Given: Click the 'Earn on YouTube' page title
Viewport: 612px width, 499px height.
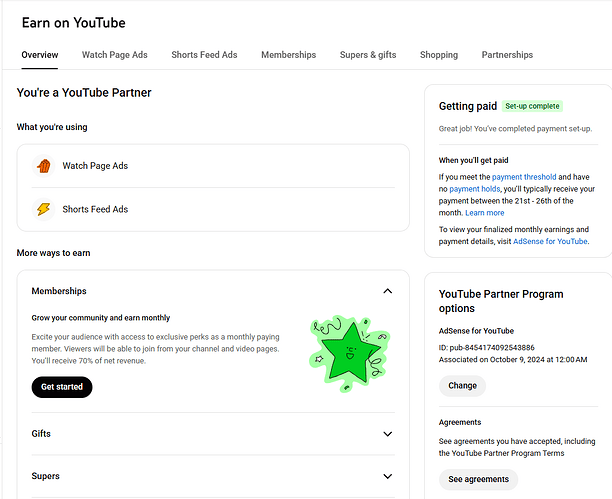Looking at the screenshot, I should pos(74,23).
